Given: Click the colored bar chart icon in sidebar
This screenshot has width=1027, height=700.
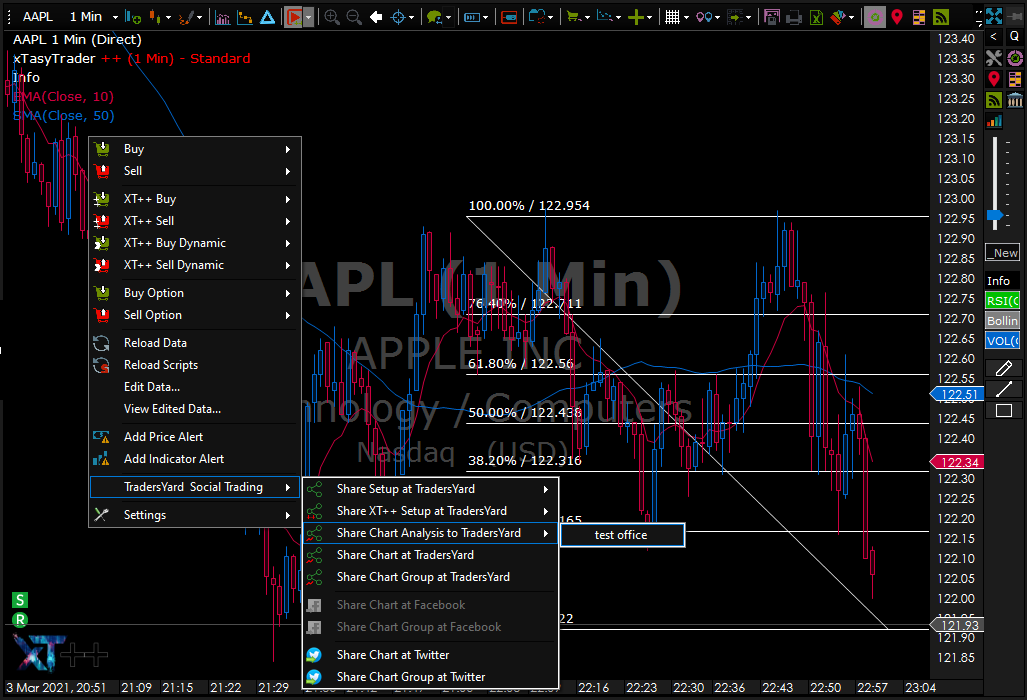Looking at the screenshot, I should pos(994,120).
